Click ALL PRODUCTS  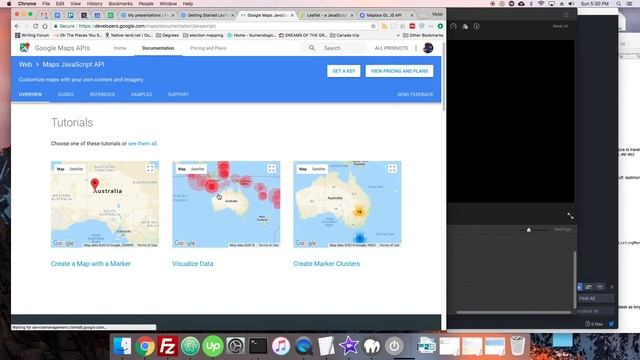click(x=391, y=48)
